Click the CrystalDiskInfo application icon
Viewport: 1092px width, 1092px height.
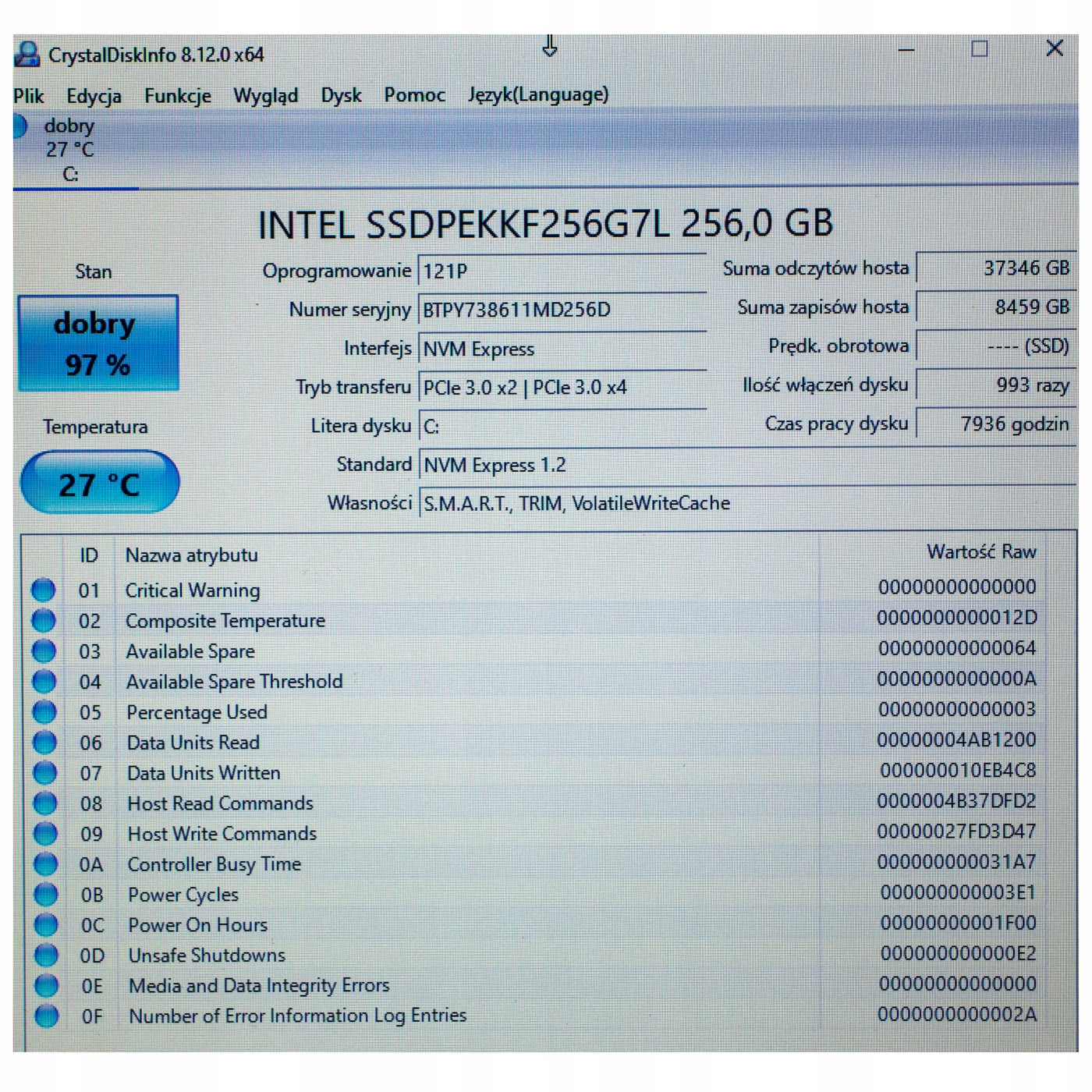click(x=28, y=53)
